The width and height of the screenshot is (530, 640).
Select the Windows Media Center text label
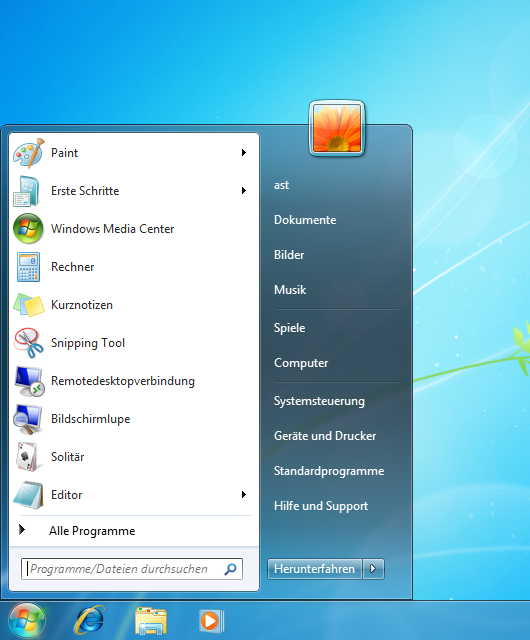point(112,229)
